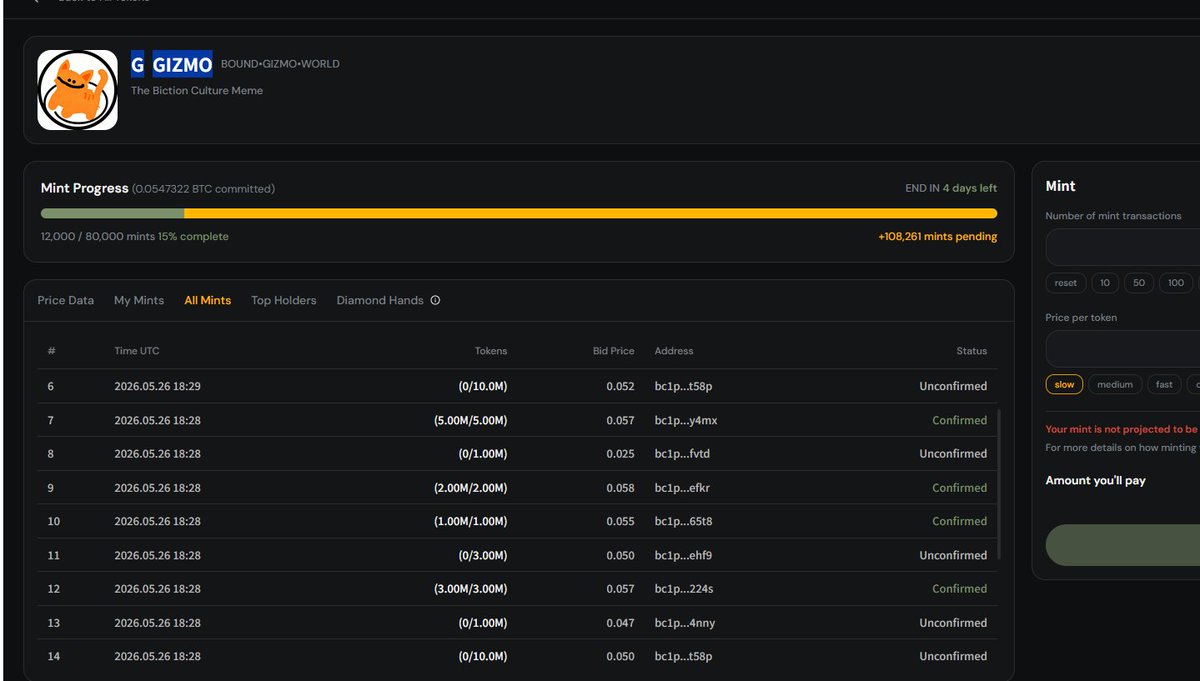
Task: Click bid price 0.025 in row 8
Action: [620, 454]
